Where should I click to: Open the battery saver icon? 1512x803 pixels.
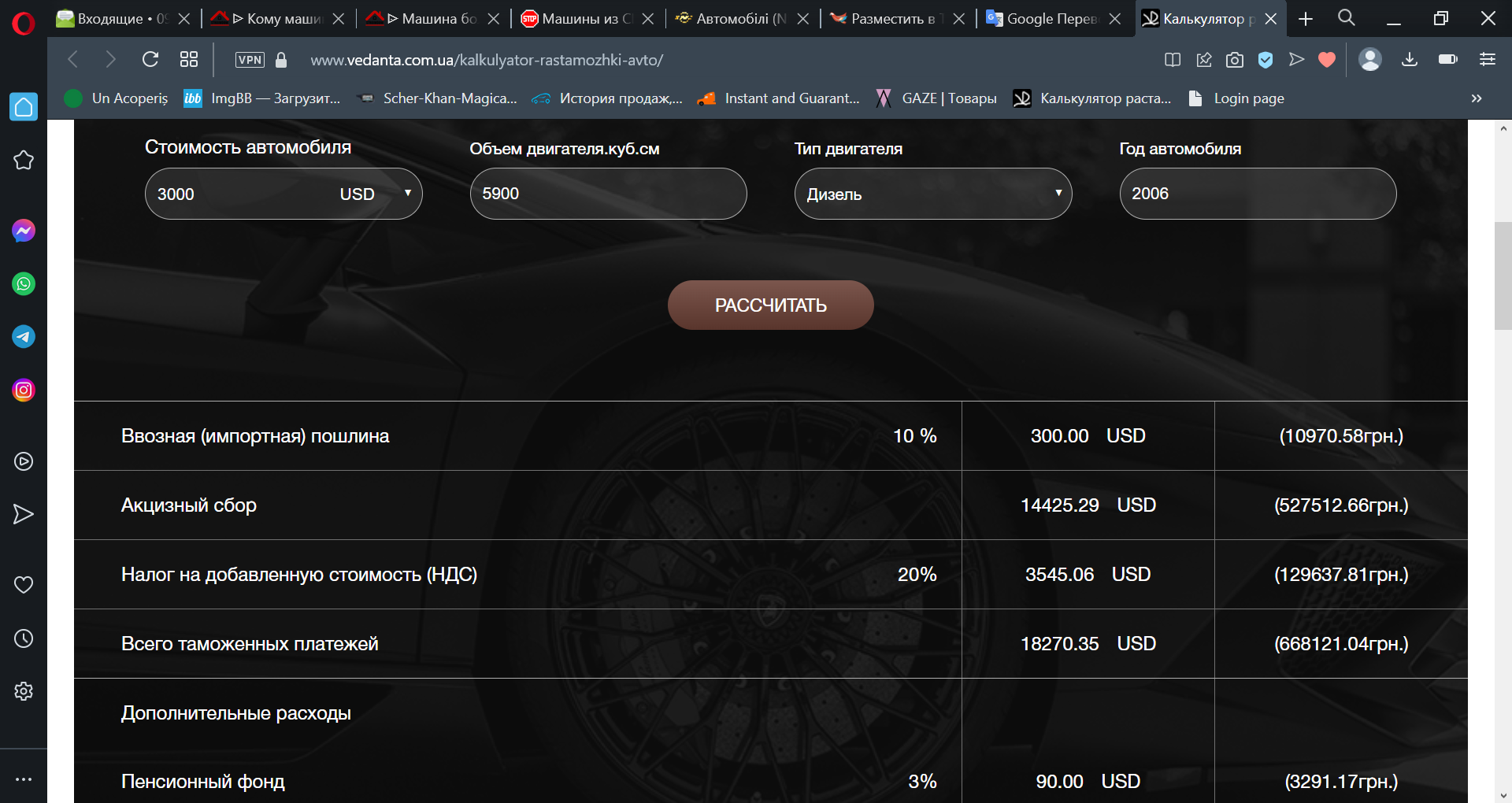click(x=1448, y=59)
